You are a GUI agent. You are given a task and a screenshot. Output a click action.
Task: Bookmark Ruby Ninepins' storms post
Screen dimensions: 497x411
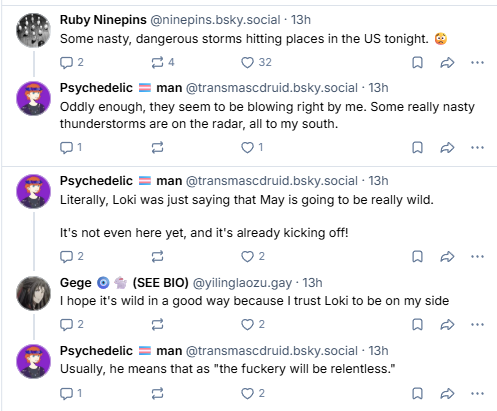[x=417, y=63]
